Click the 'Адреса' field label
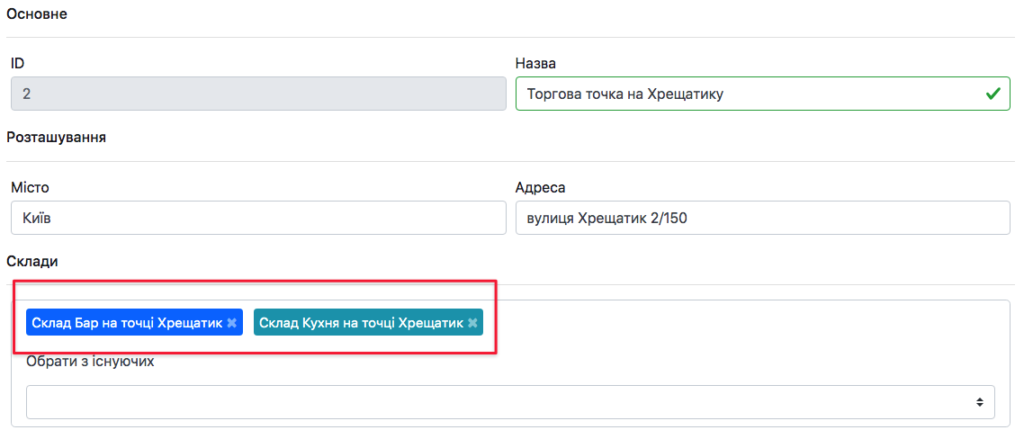Viewport: 1024px width, 439px height. point(541,187)
